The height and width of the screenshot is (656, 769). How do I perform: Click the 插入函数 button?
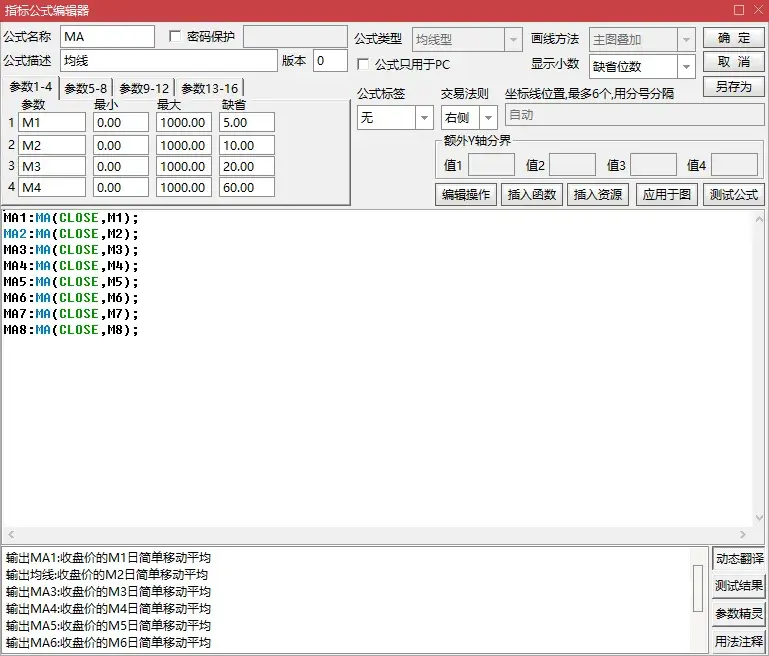tap(532, 195)
